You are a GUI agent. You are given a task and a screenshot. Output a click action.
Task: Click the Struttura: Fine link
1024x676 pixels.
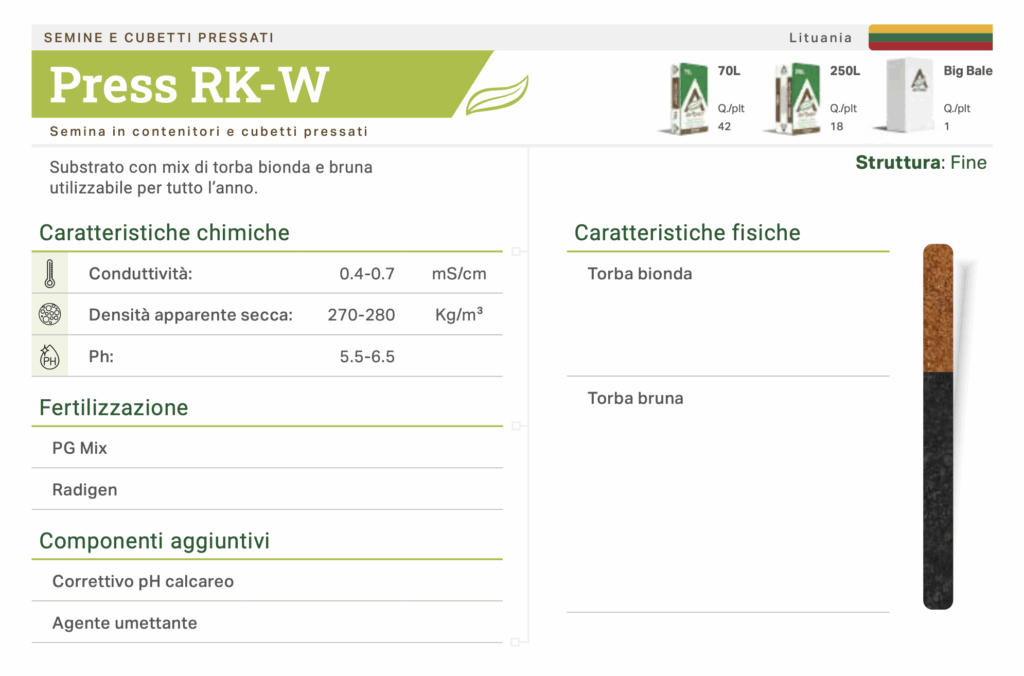[x=920, y=162]
